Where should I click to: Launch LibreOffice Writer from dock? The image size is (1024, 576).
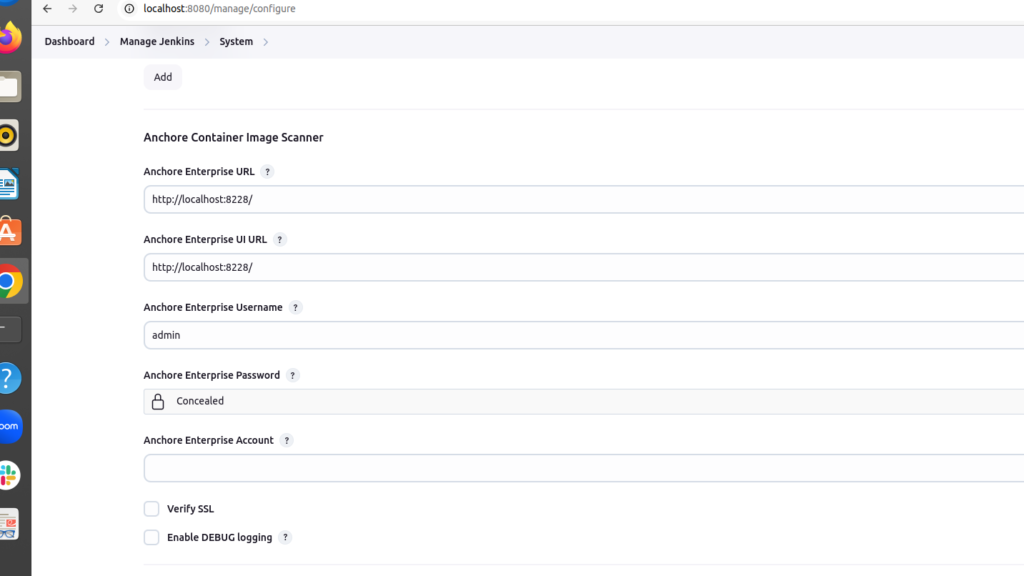tap(9, 184)
